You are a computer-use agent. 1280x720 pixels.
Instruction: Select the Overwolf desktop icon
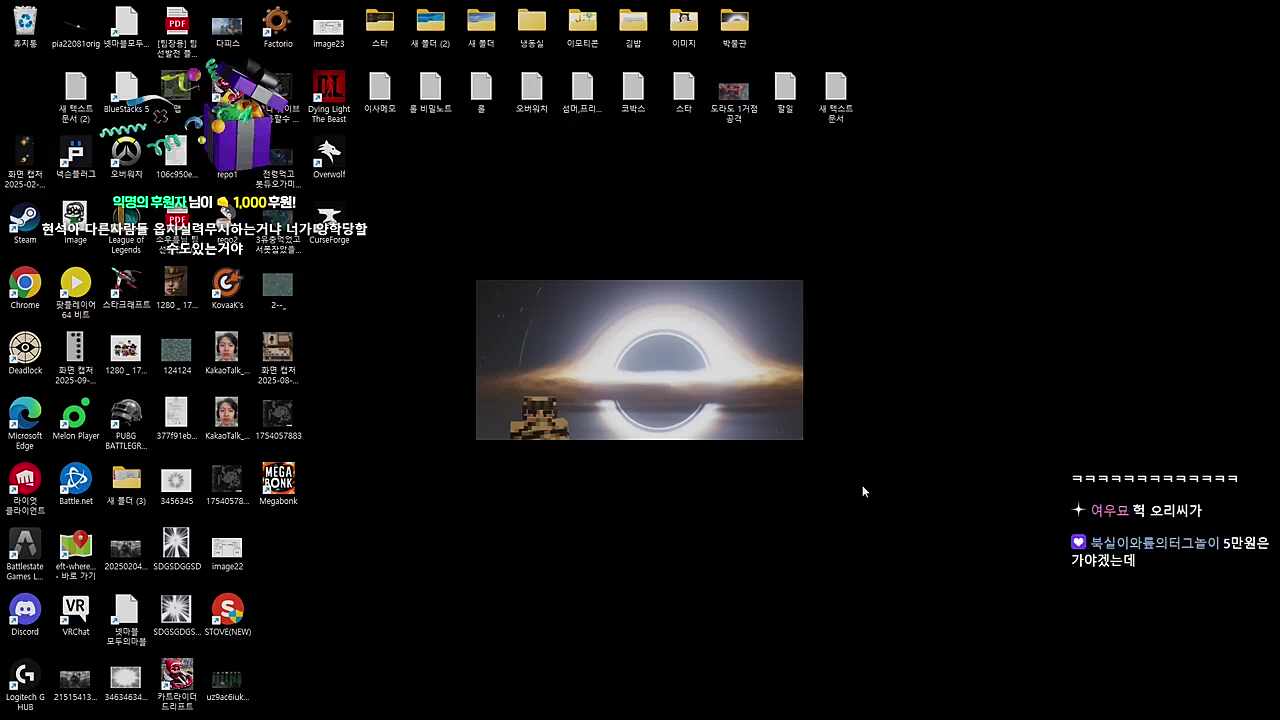pos(328,153)
